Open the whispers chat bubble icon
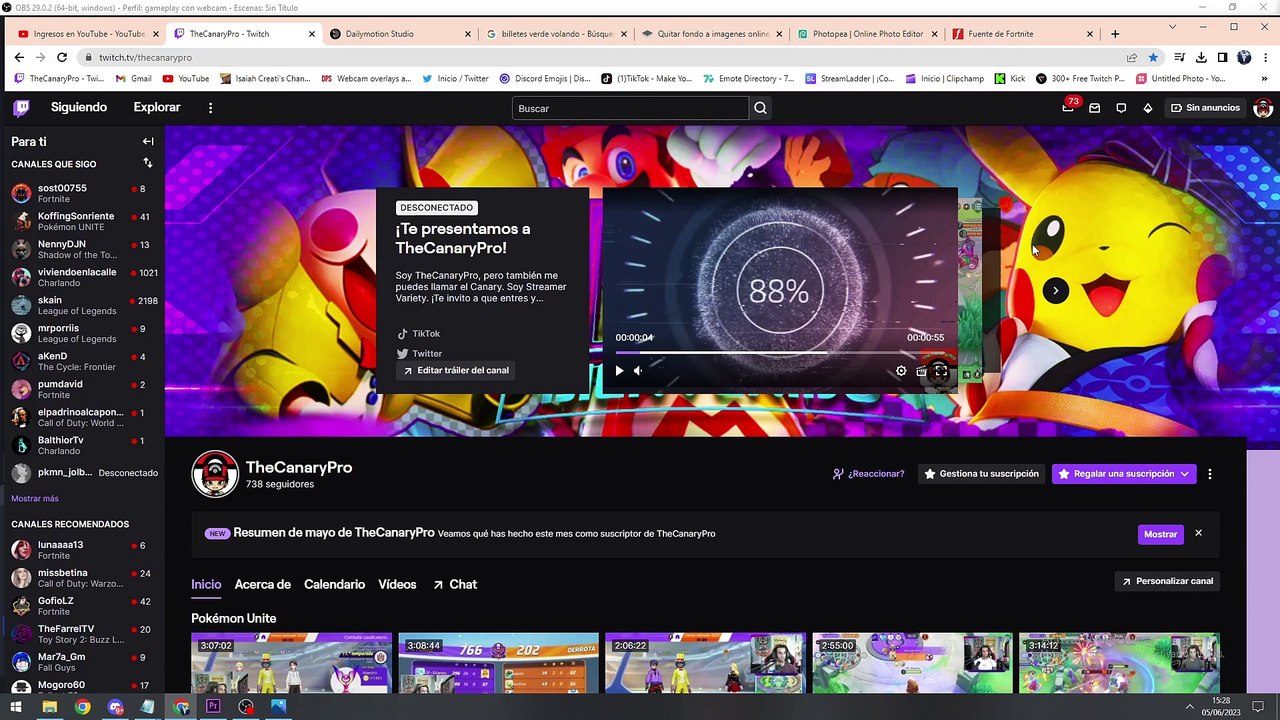This screenshot has width=1280, height=720. 1121,108
